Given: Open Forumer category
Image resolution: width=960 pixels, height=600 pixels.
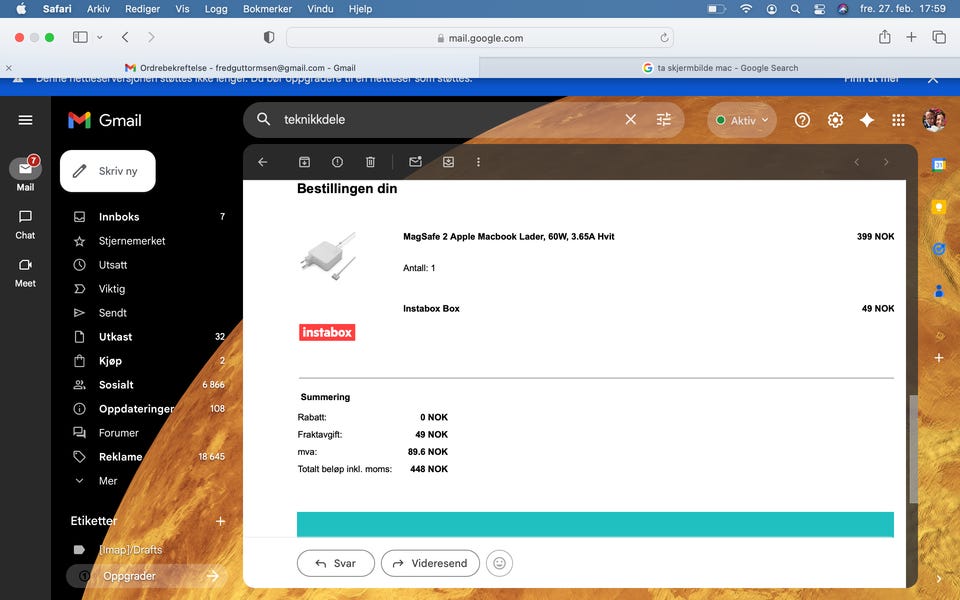Looking at the screenshot, I should pyautogui.click(x=149, y=433).
